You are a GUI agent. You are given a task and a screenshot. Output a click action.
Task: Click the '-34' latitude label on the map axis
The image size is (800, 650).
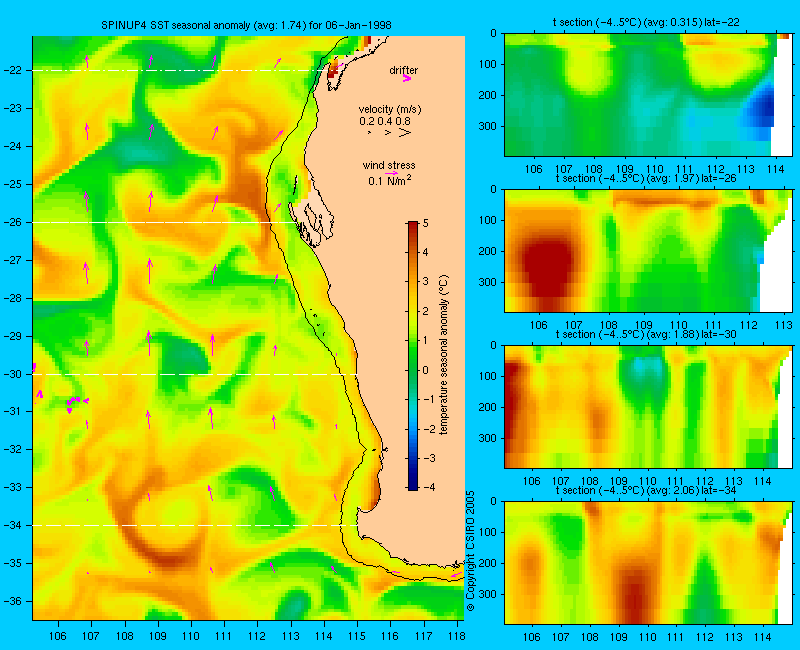click(x=14, y=526)
